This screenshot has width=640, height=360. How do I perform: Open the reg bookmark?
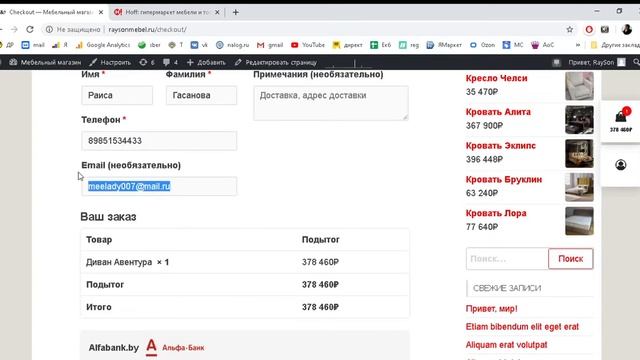click(x=409, y=45)
